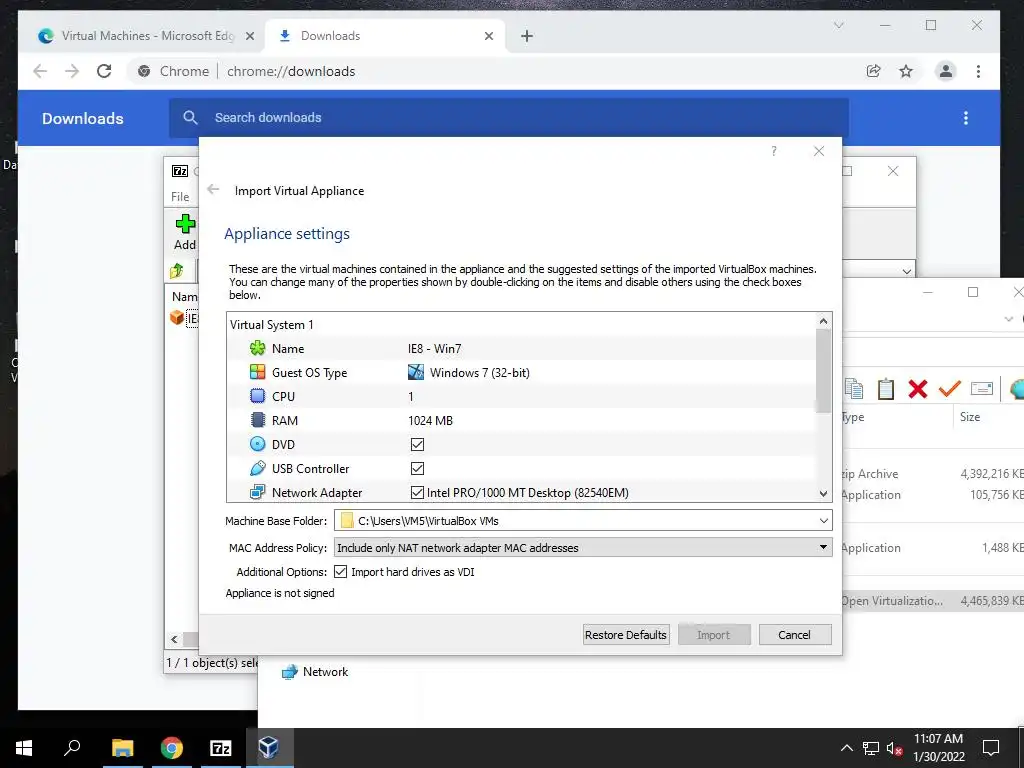Select the Downloads tab
Viewport: 1024px width, 768px height.
pos(385,36)
